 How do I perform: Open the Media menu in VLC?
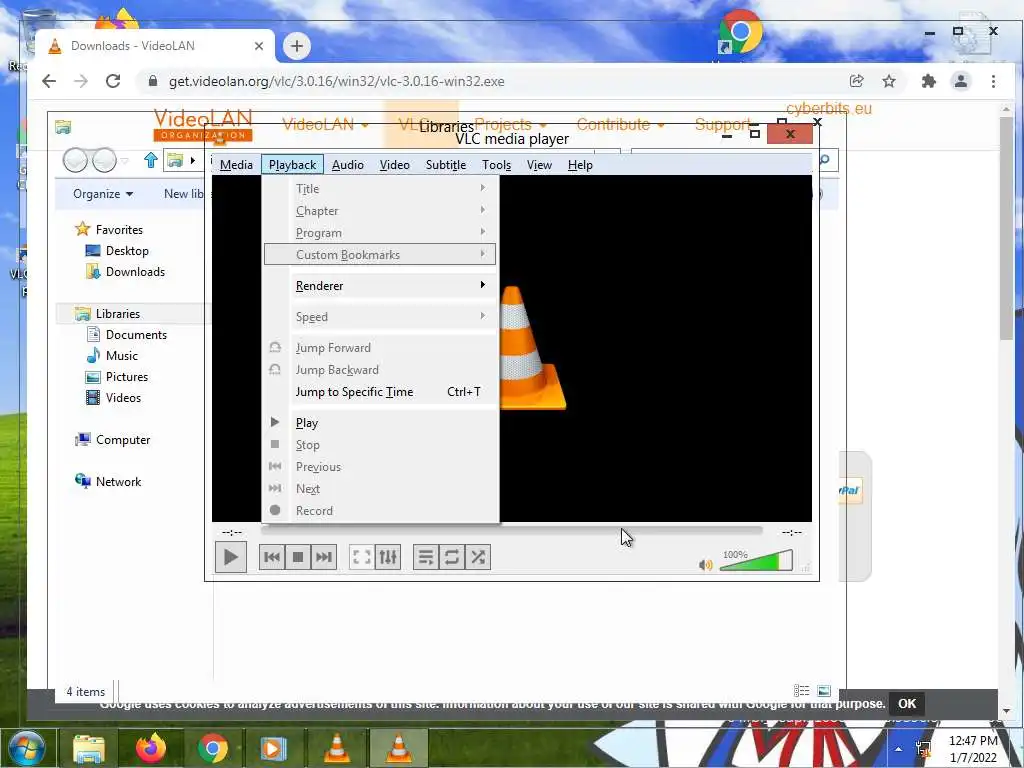tap(236, 165)
